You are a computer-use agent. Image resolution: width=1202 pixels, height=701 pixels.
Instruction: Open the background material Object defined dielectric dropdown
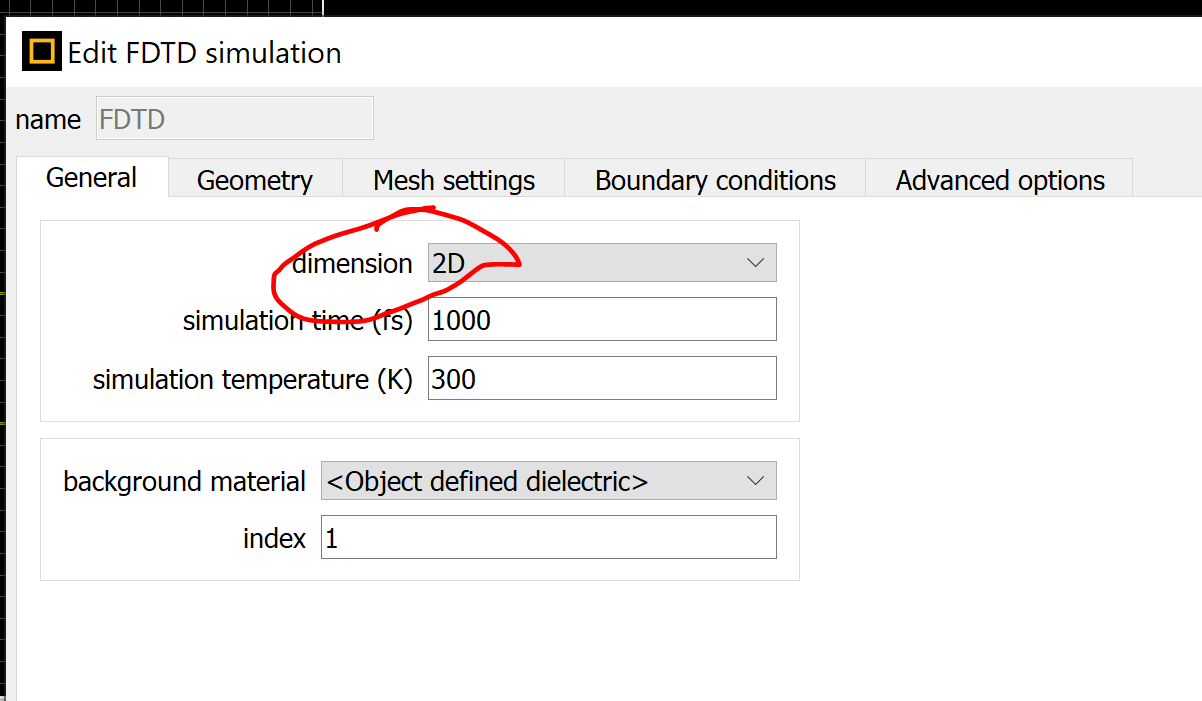click(548, 481)
